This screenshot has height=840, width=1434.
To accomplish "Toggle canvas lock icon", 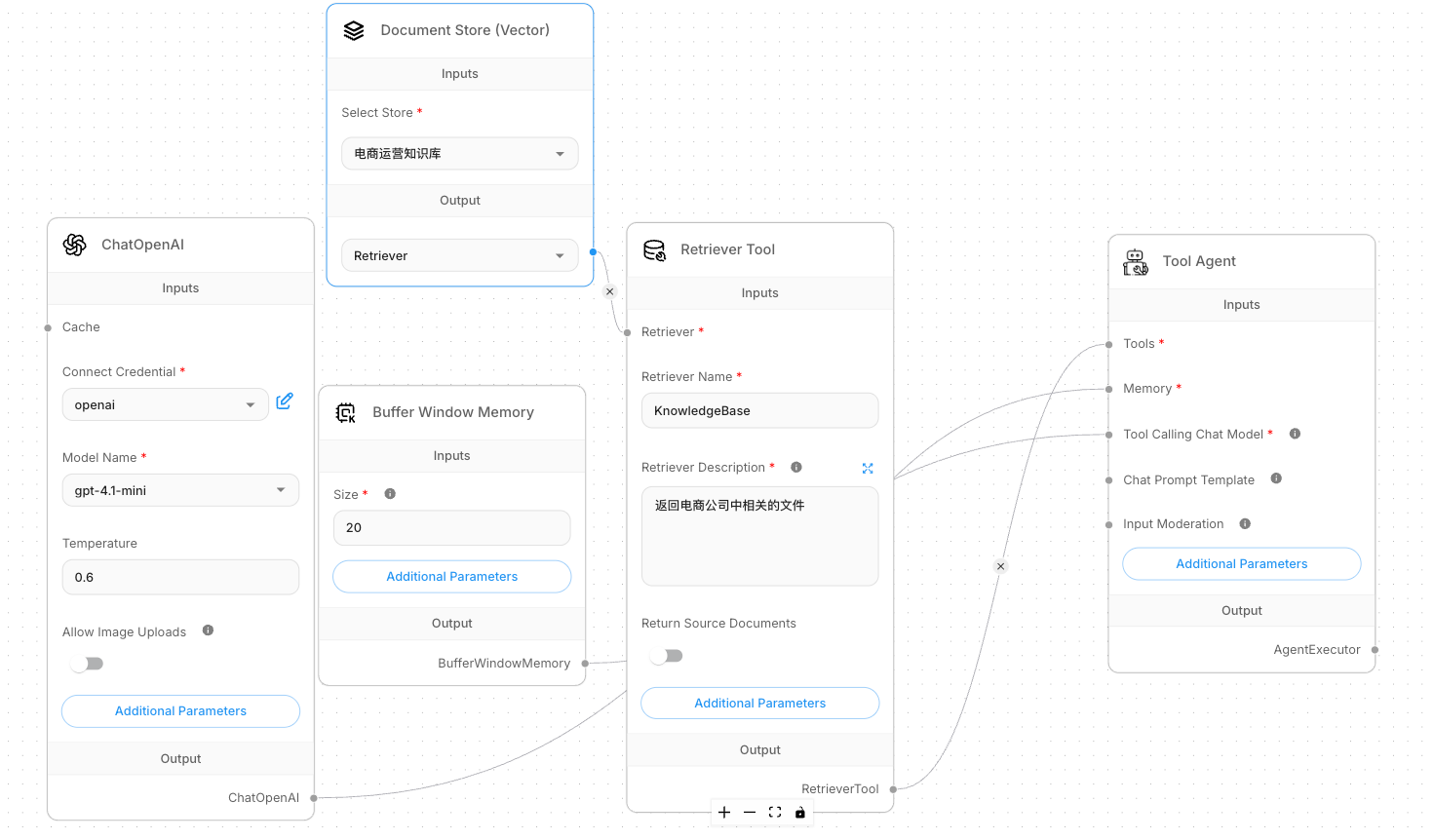I will click(800, 812).
